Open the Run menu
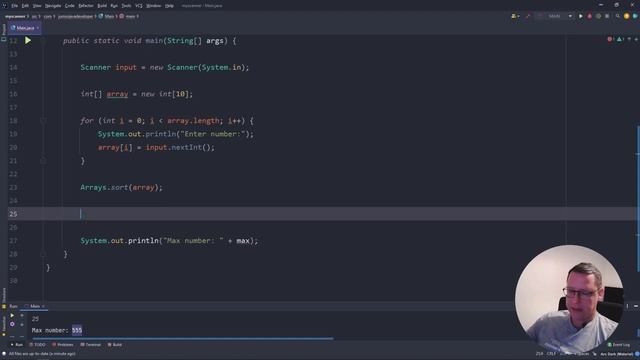Screen dimensions: 640x360 click(114, 6)
